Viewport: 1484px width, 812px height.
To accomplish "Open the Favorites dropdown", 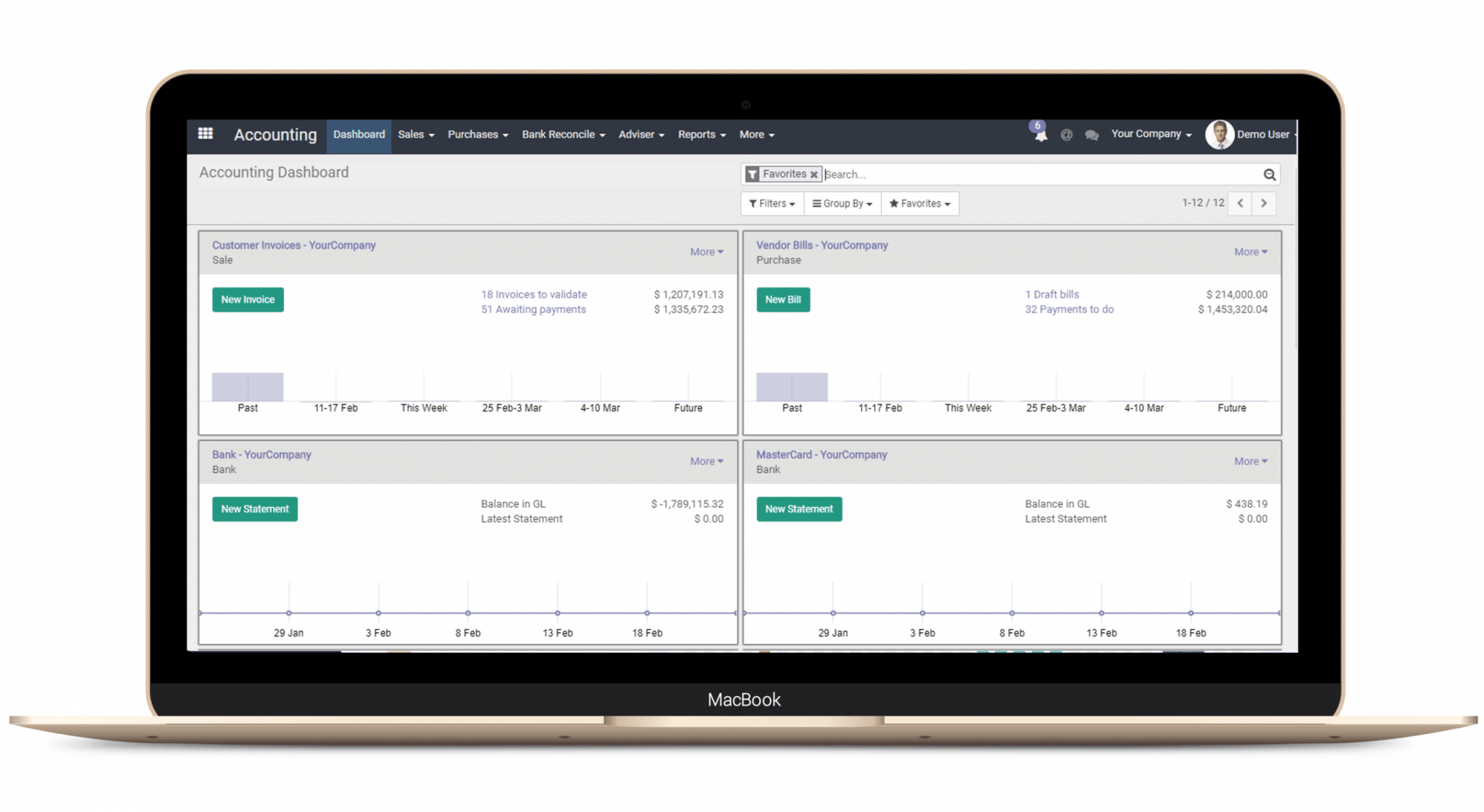I will click(x=919, y=203).
